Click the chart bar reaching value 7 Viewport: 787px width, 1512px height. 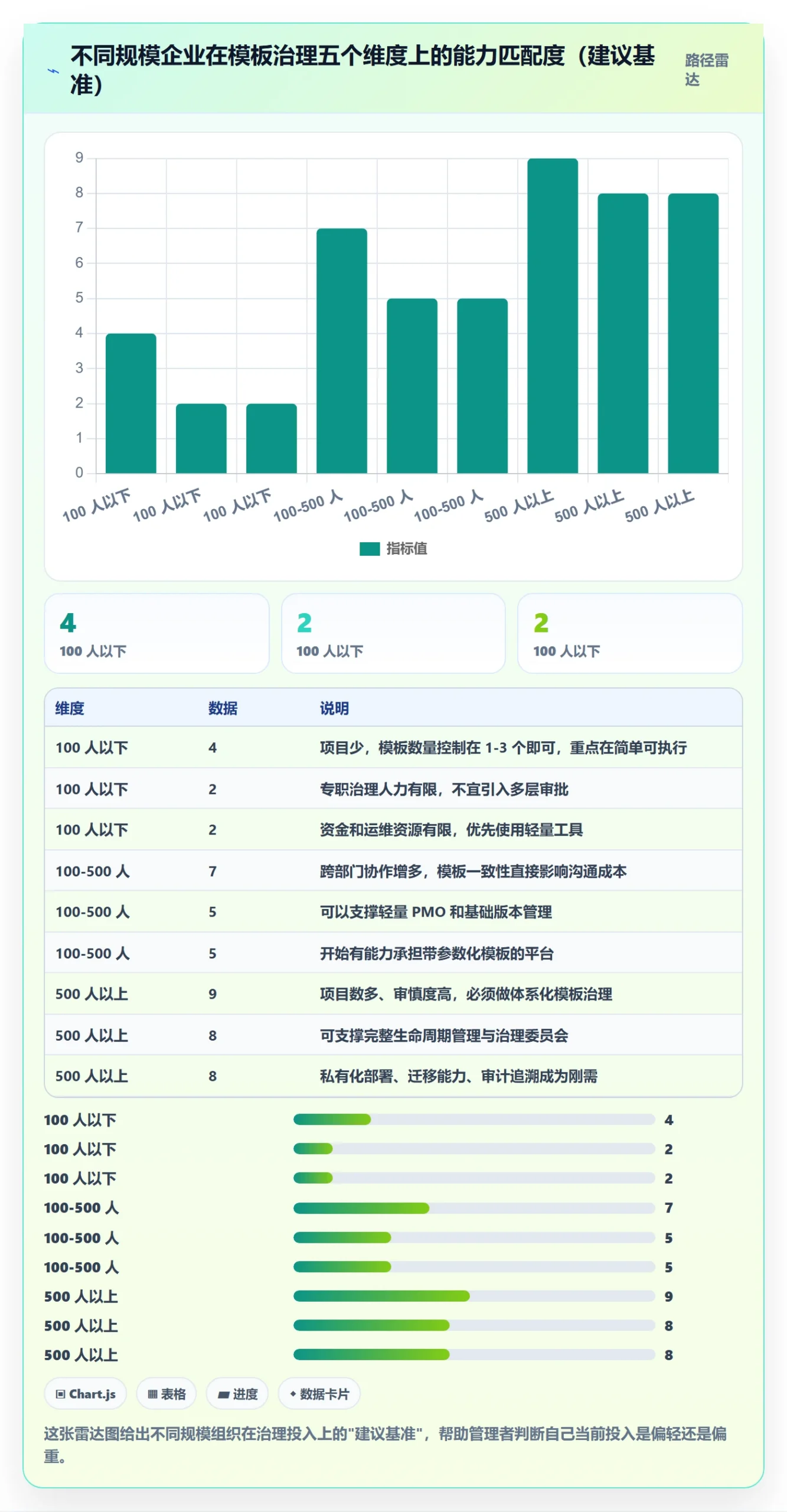(x=342, y=351)
